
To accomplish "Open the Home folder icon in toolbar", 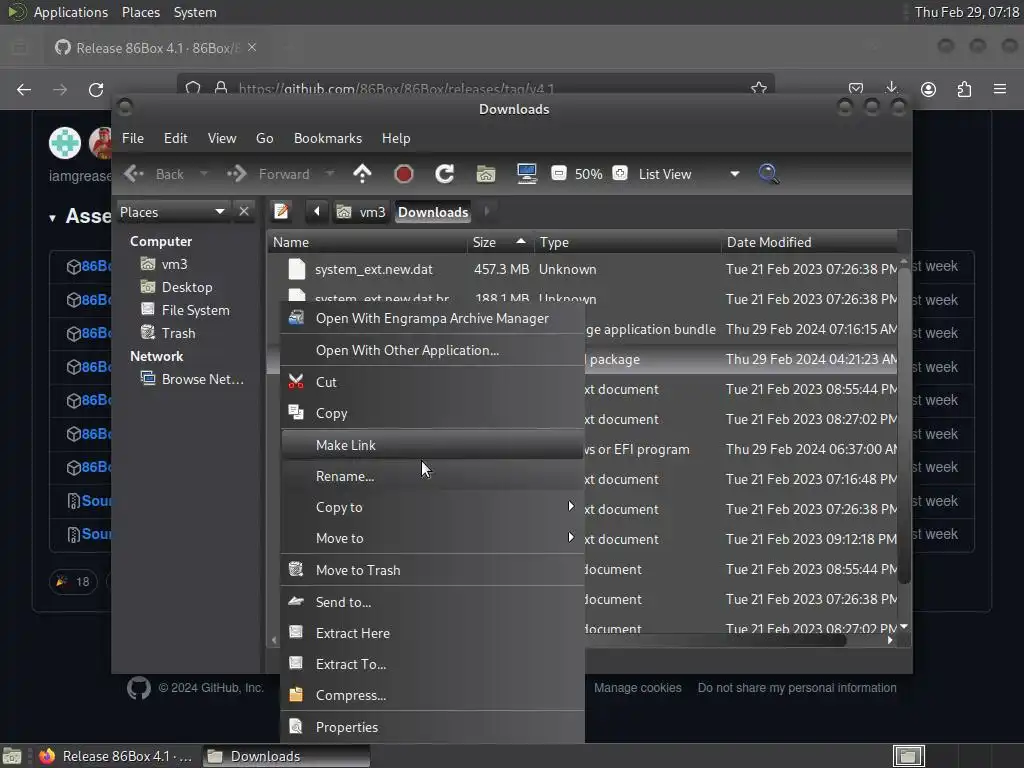I will 485,174.
